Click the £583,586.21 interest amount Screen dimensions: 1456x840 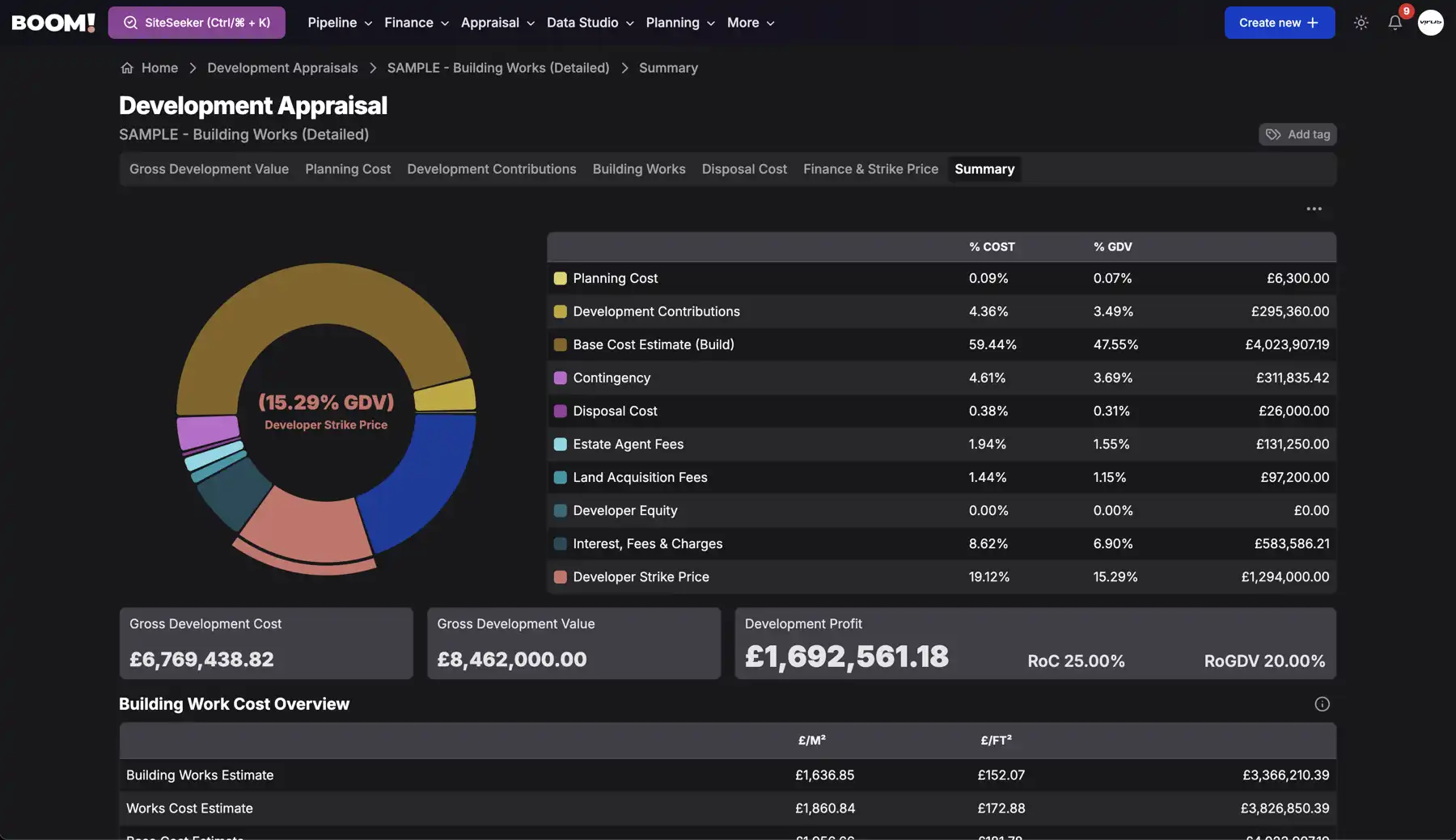pyautogui.click(x=1292, y=543)
